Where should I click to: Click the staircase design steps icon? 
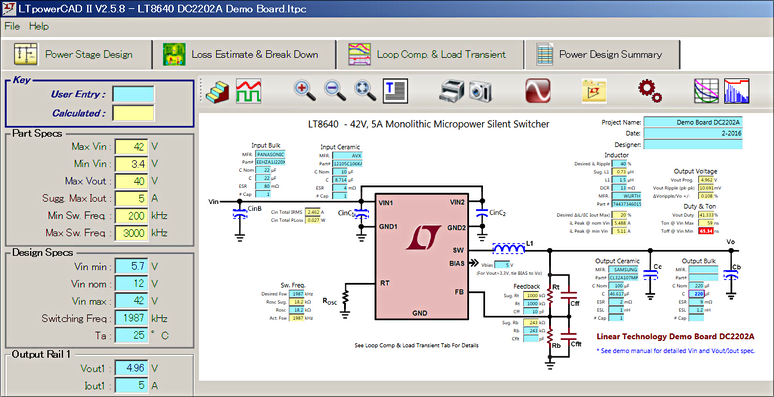[x=218, y=92]
